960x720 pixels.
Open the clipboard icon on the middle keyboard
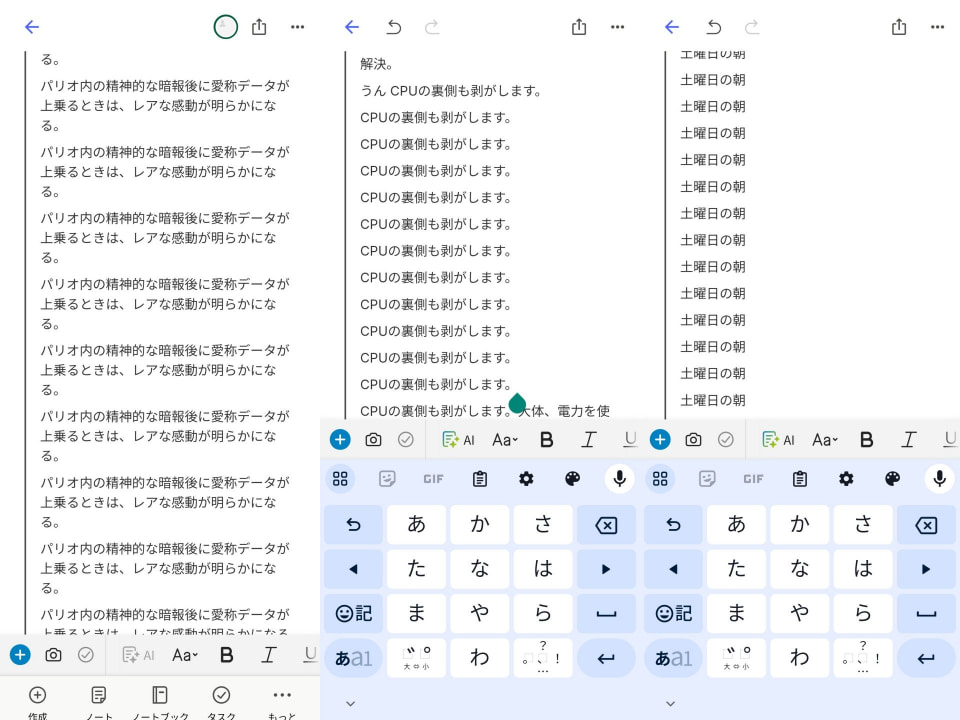pyautogui.click(x=480, y=479)
